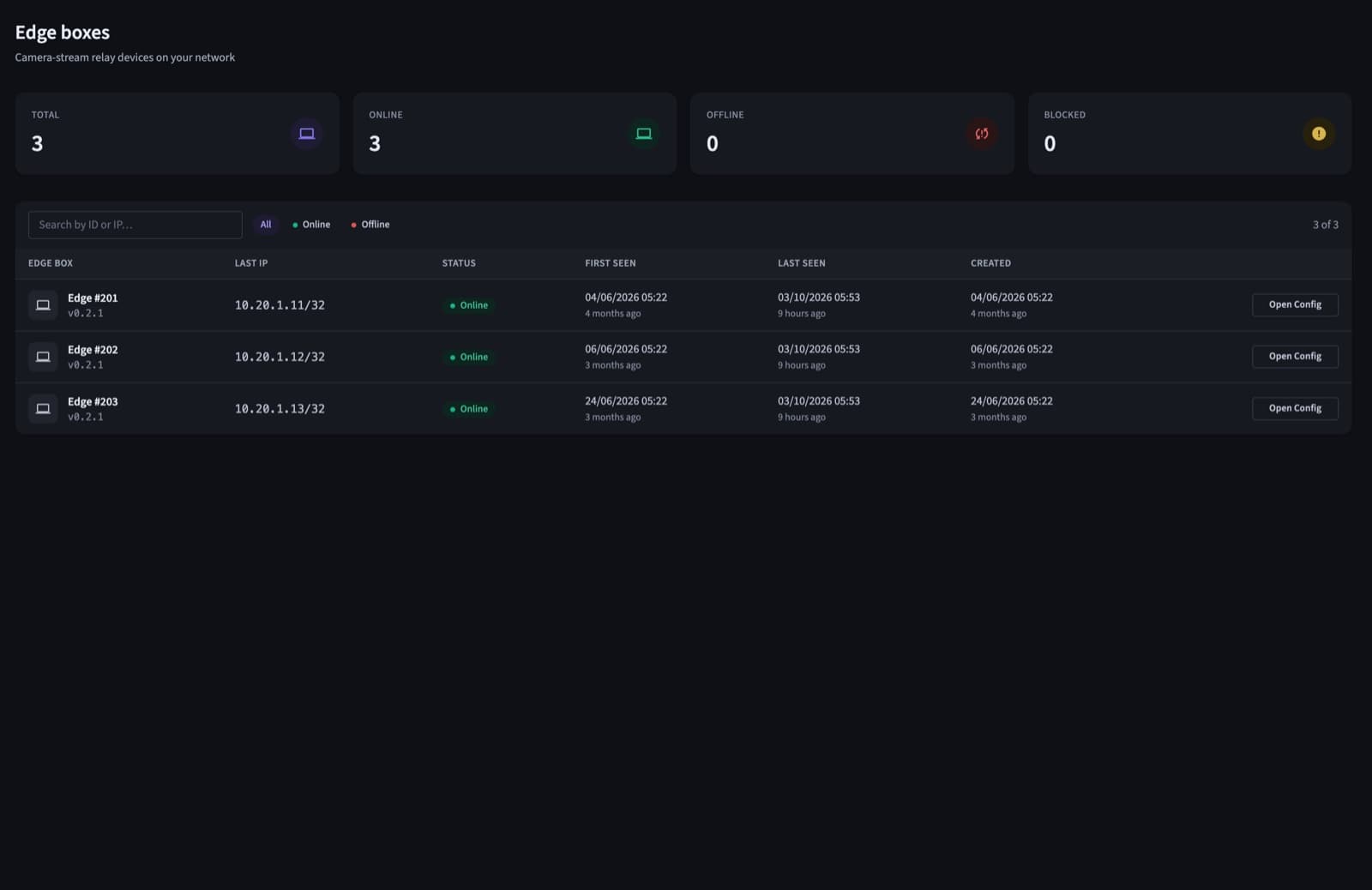Image resolution: width=1372 pixels, height=890 pixels.
Task: Click the CREATED column header
Action: 990,263
